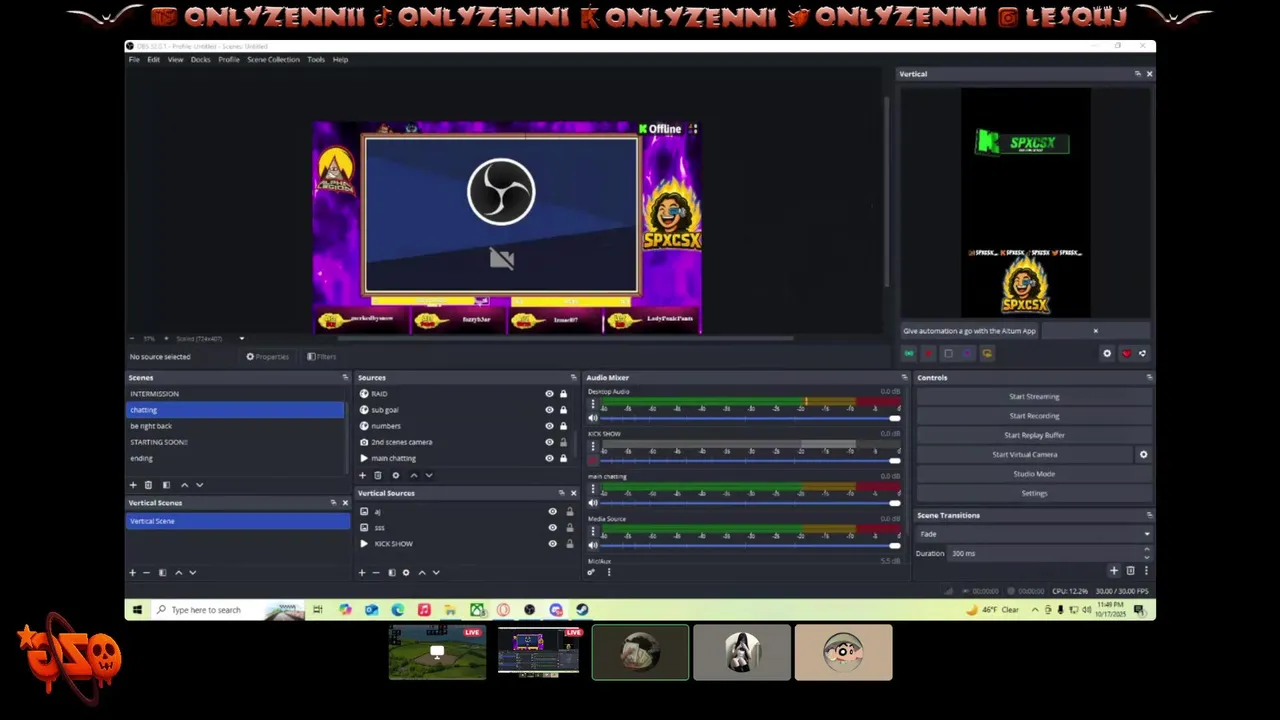Open Settings from Controls panel

pyautogui.click(x=1034, y=493)
